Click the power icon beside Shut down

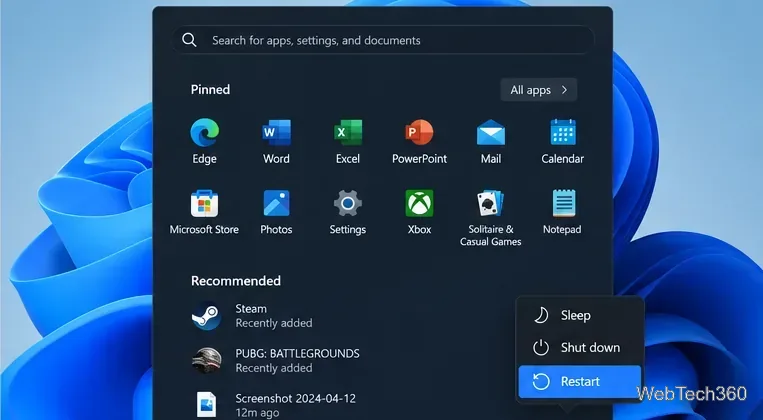point(541,347)
